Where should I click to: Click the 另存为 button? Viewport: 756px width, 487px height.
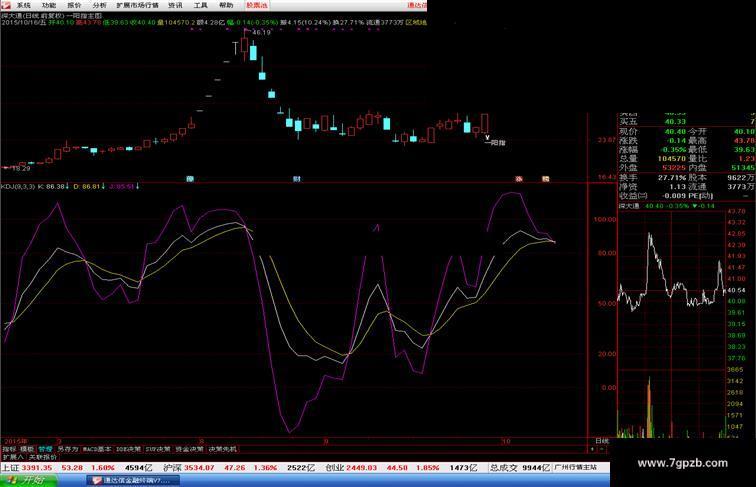click(68, 449)
